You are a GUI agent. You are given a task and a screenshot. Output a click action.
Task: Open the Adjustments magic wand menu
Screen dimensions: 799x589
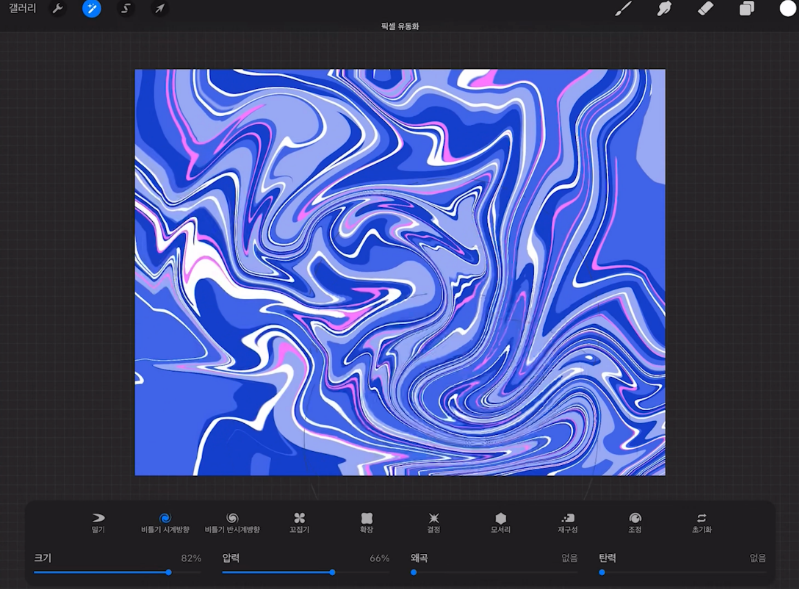(x=91, y=9)
